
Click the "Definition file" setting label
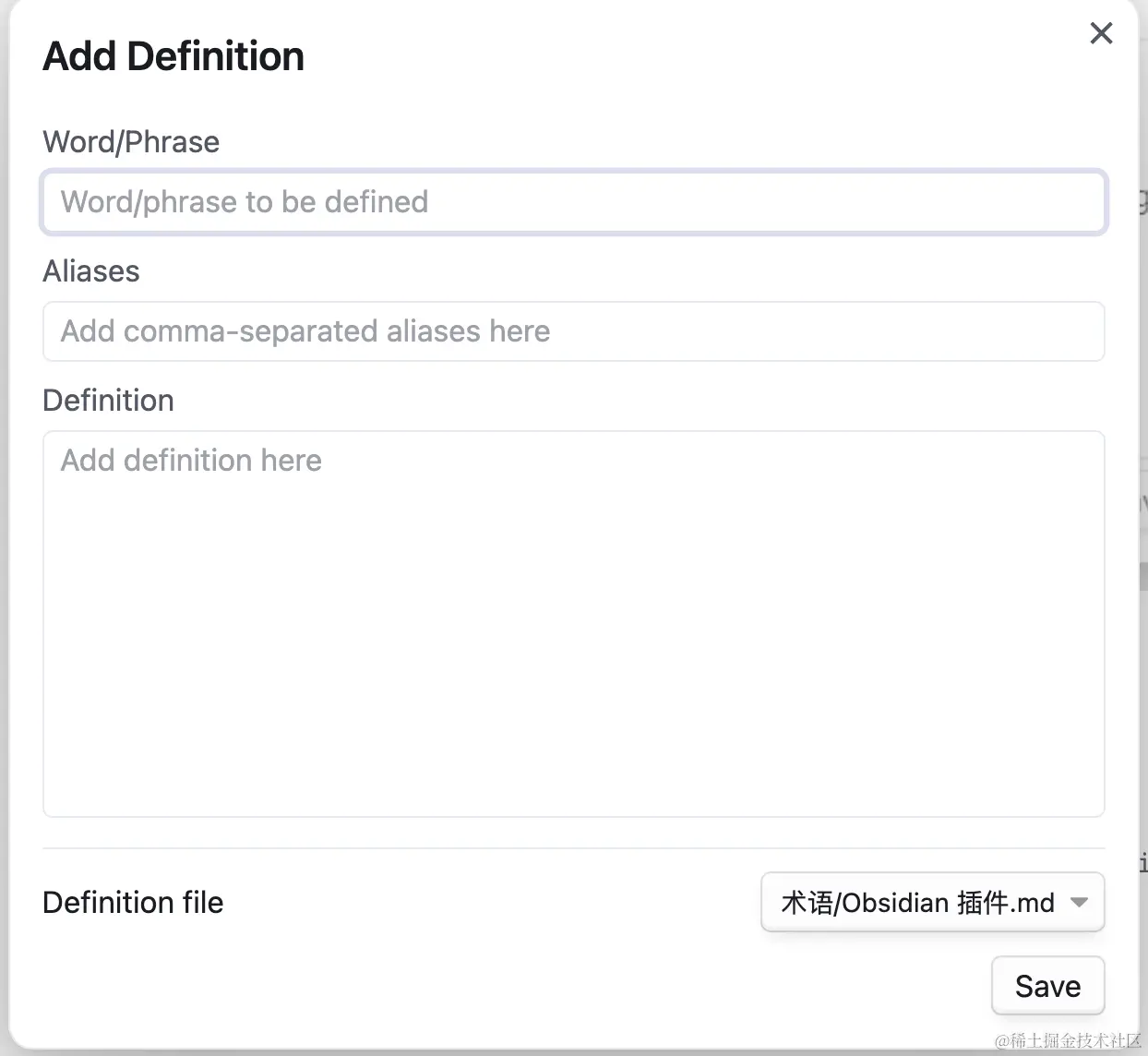133,902
